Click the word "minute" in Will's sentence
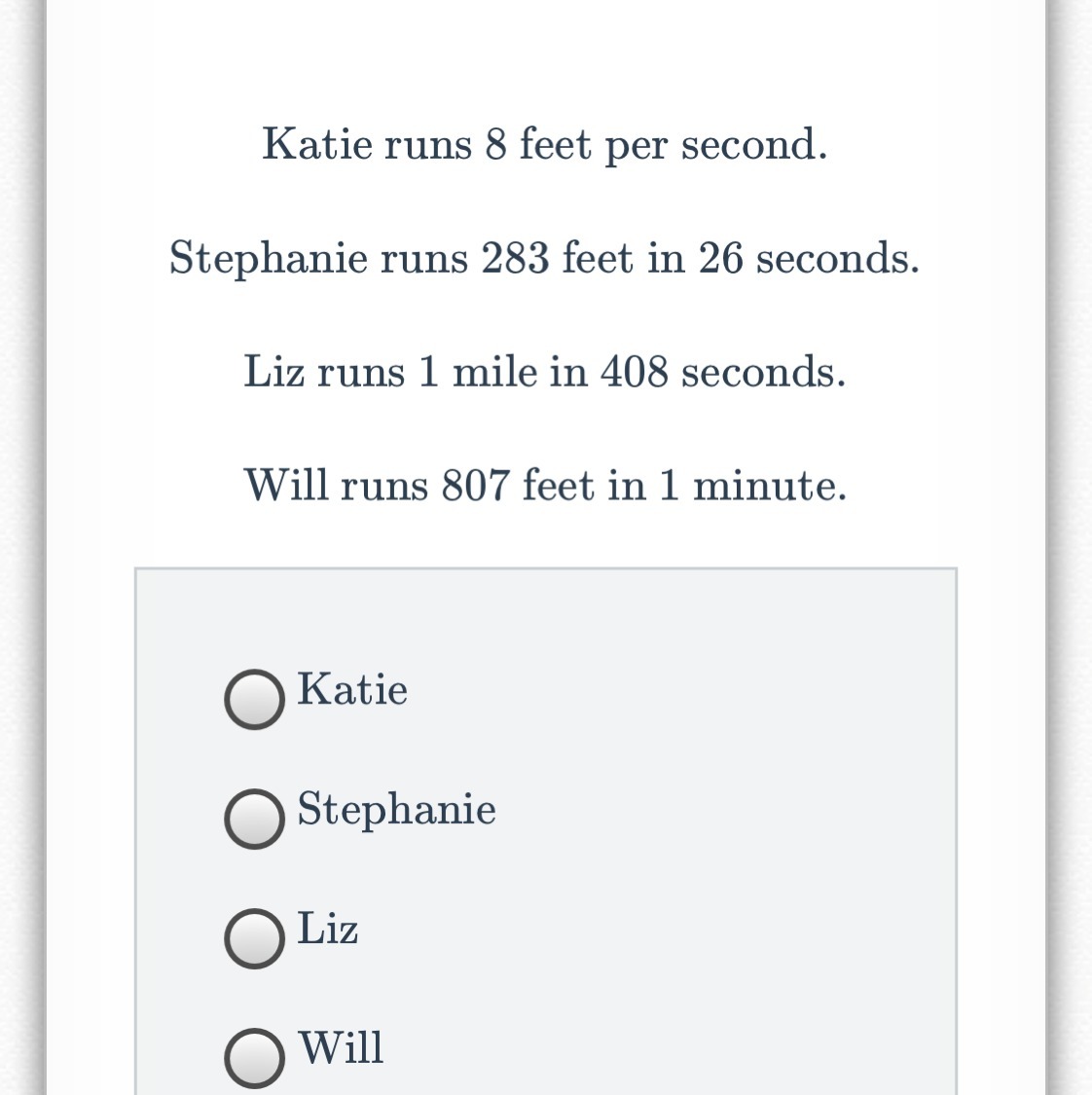1092x1095 pixels. tap(770, 486)
